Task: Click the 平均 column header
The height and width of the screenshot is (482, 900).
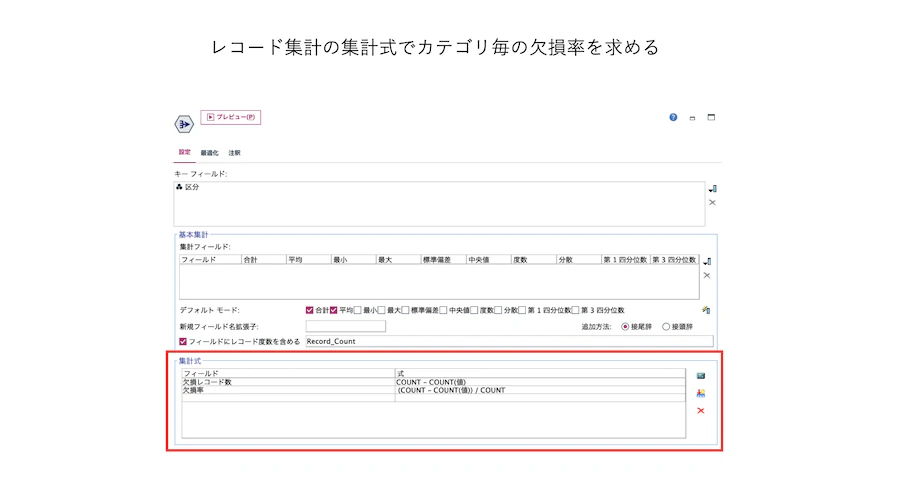Action: click(308, 260)
